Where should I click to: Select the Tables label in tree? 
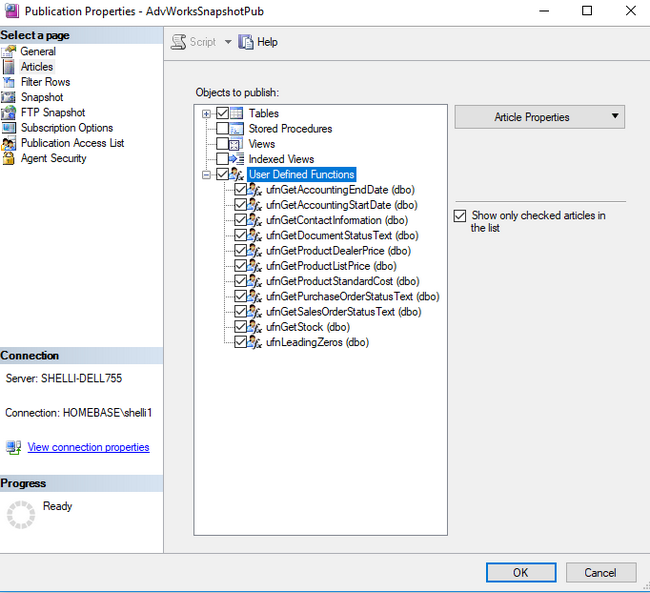[264, 113]
